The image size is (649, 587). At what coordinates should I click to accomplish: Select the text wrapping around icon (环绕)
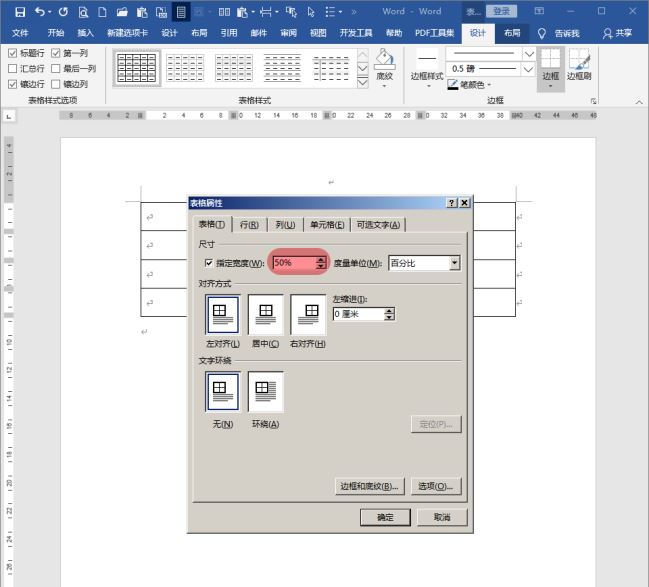tap(265, 391)
